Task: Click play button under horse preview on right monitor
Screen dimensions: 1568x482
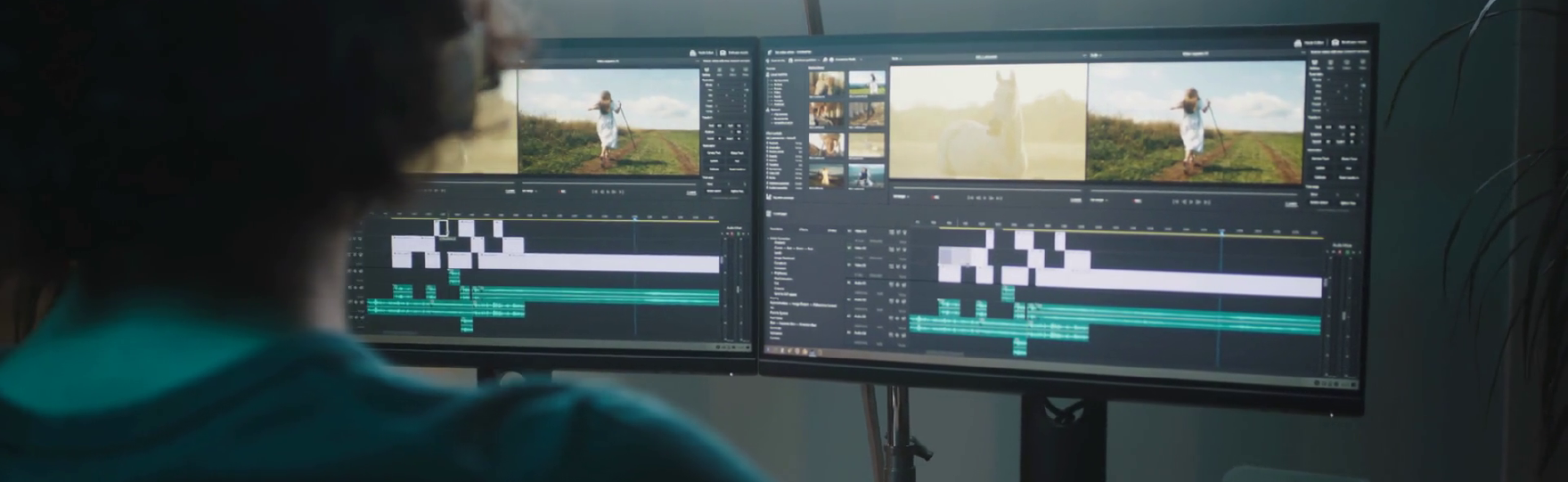Action: (986, 198)
